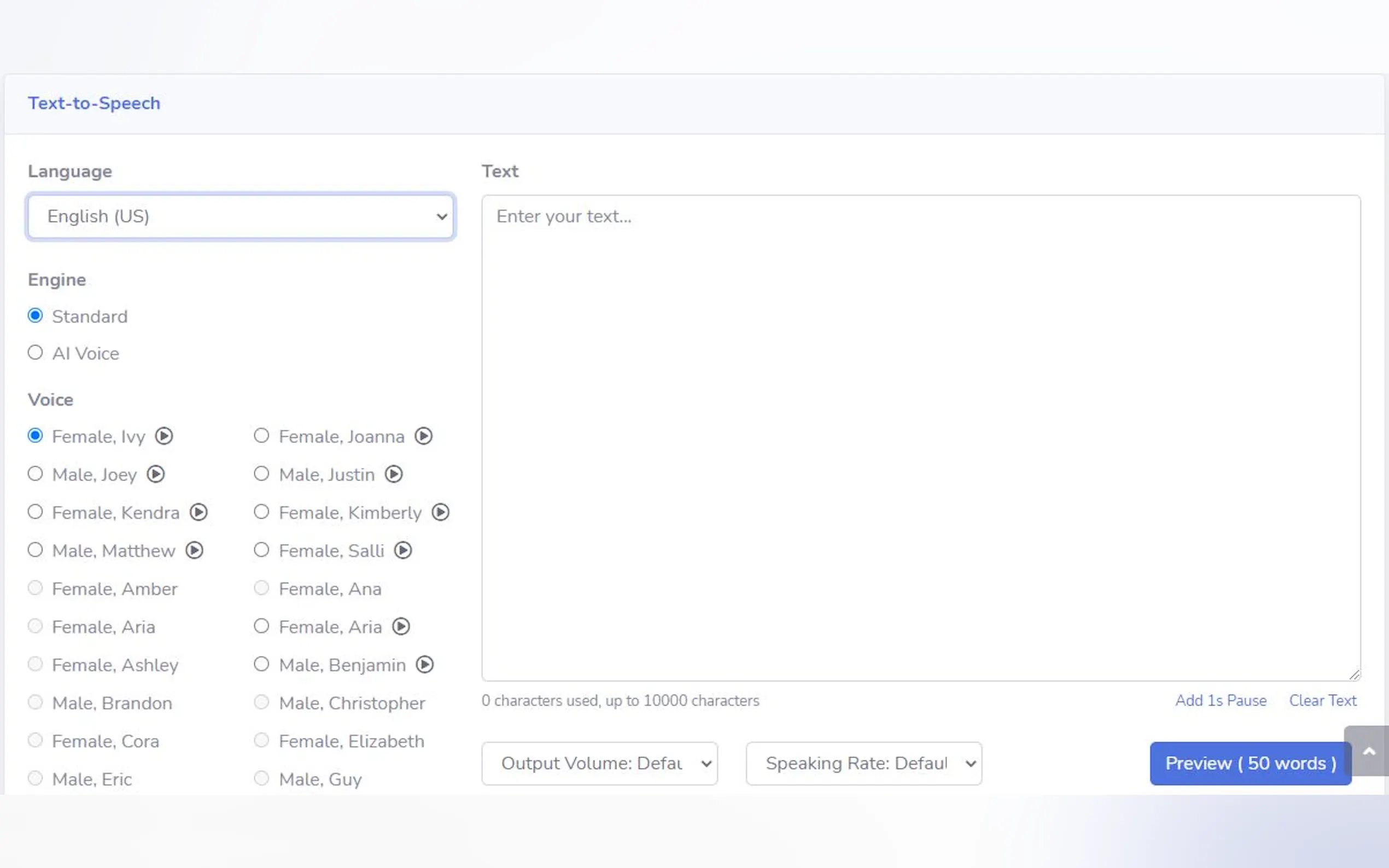This screenshot has width=1389, height=868.
Task: Listen to the Male, Matthew sample
Action: (195, 550)
